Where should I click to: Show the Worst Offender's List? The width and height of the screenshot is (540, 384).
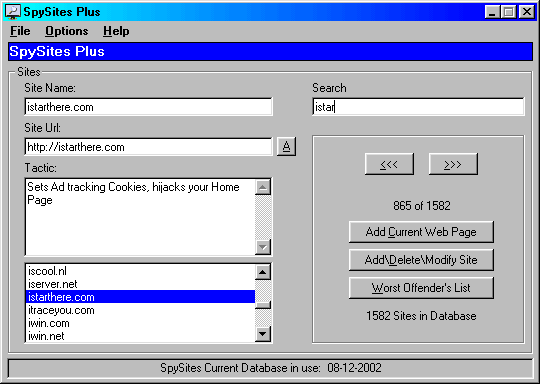(x=421, y=288)
